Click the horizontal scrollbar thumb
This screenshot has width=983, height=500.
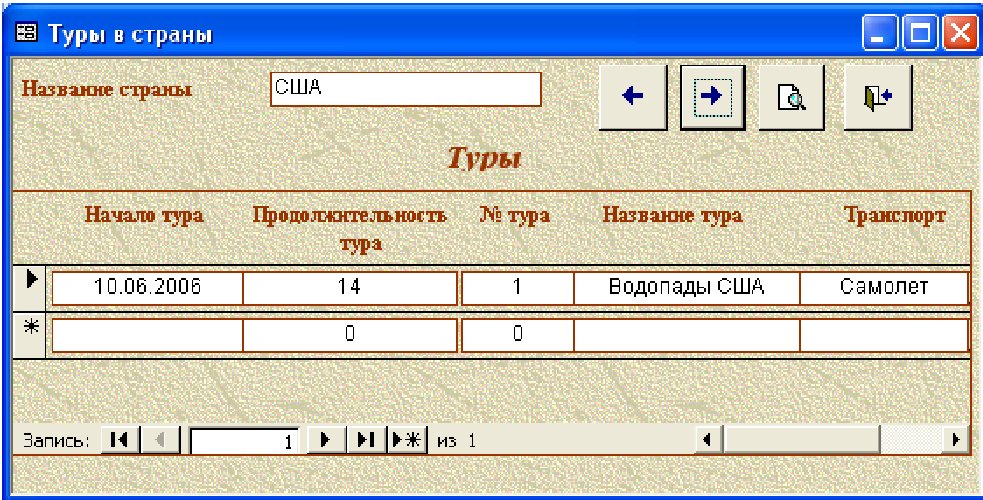(801, 440)
